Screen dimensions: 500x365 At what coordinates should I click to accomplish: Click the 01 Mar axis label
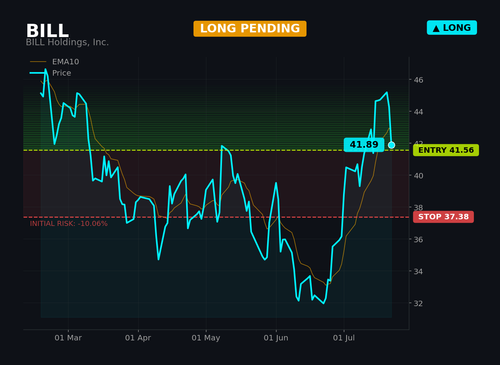(68, 338)
